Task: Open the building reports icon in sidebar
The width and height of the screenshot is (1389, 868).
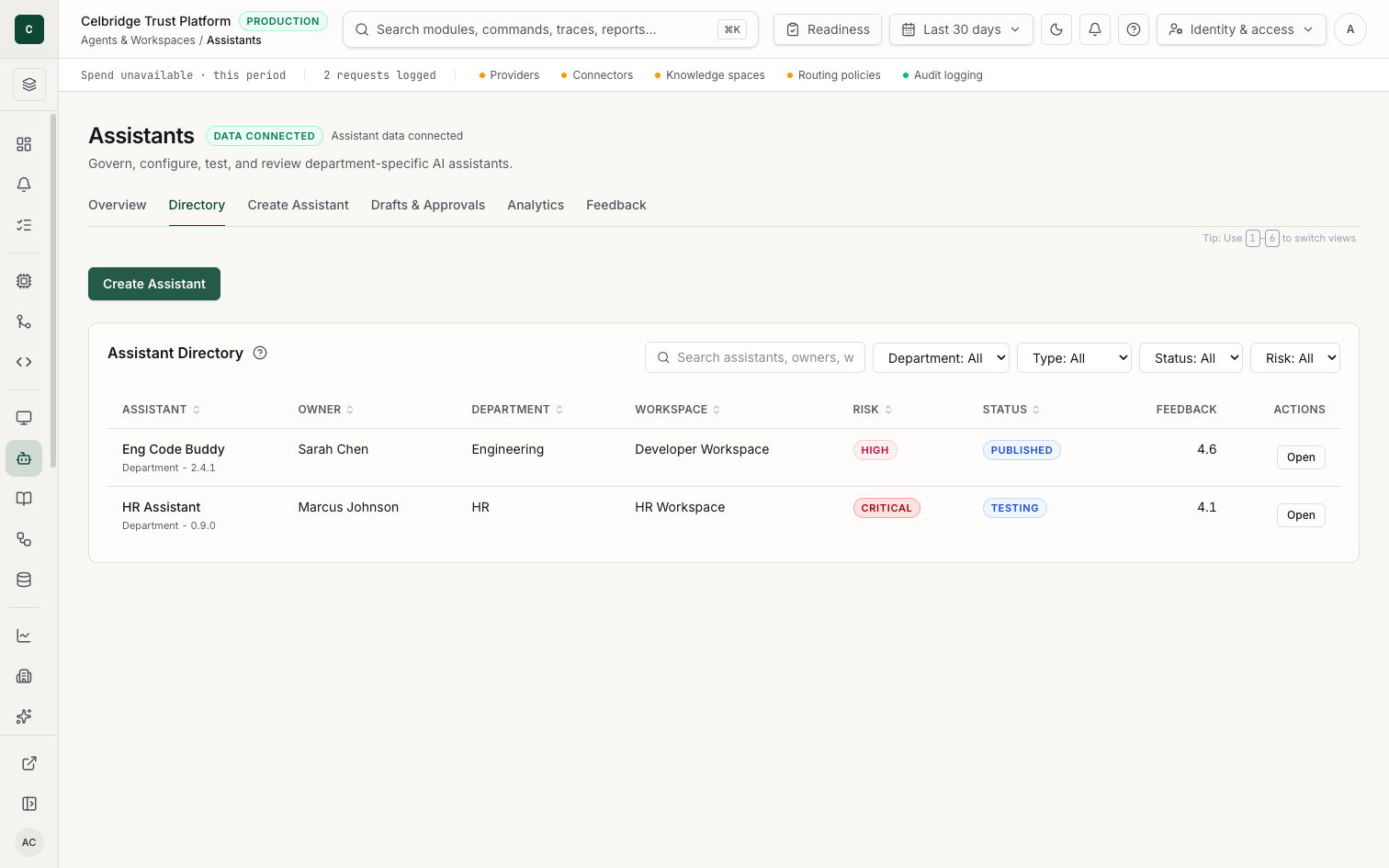Action: (24, 676)
